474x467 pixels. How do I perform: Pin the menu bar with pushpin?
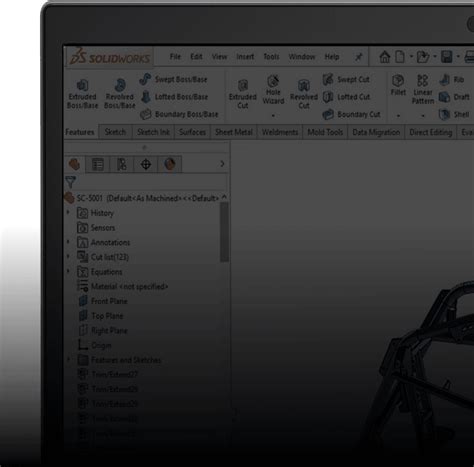point(358,57)
